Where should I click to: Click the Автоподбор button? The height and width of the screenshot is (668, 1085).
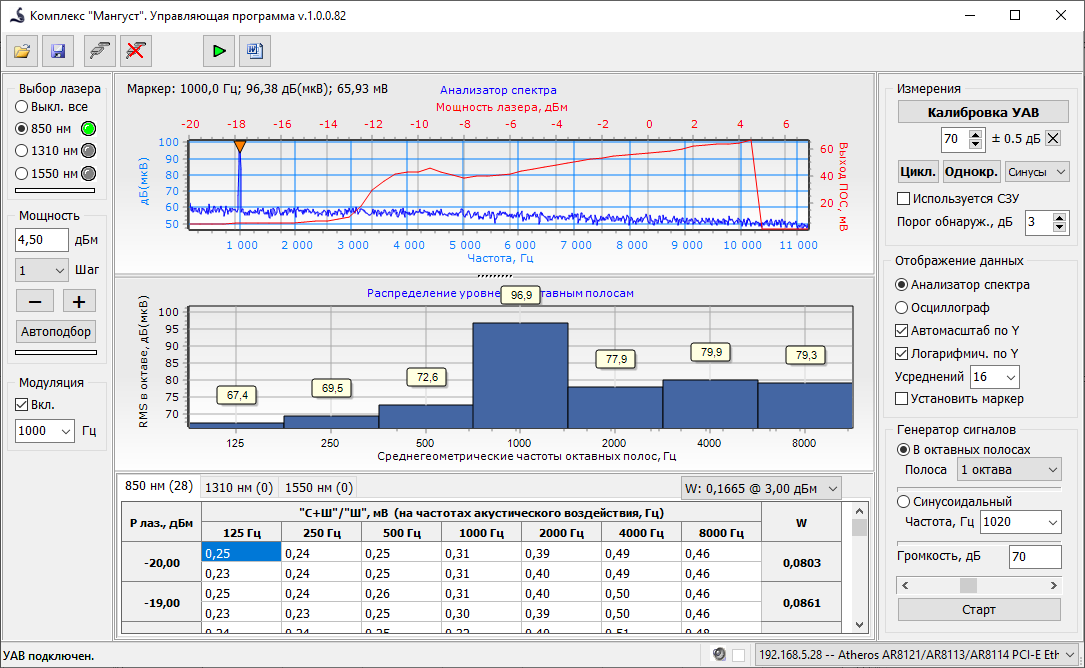point(57,332)
